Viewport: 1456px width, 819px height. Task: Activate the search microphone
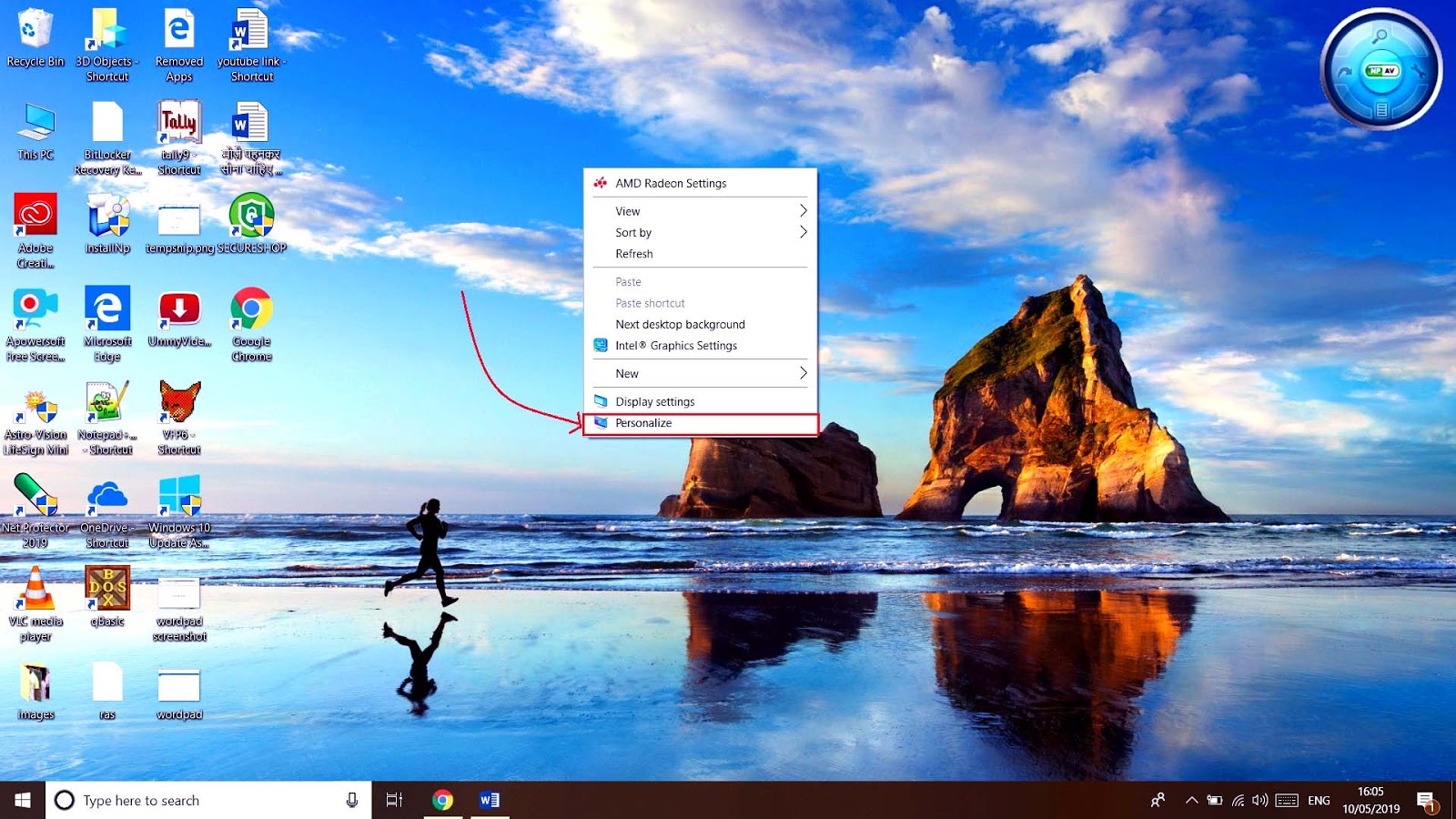(x=352, y=800)
